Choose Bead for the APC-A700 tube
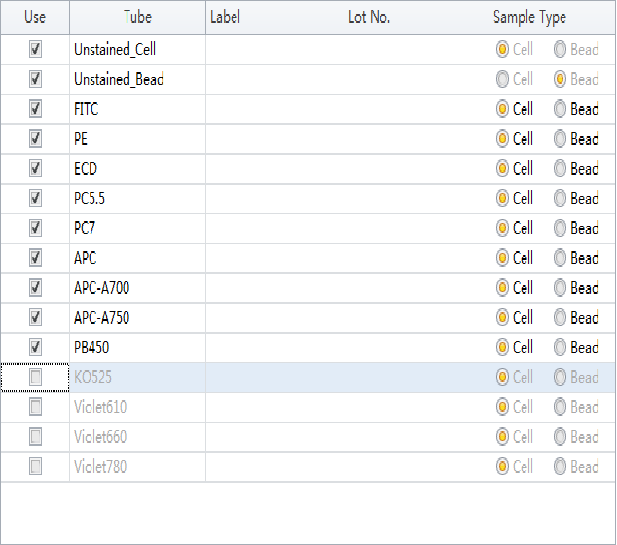 pos(560,288)
